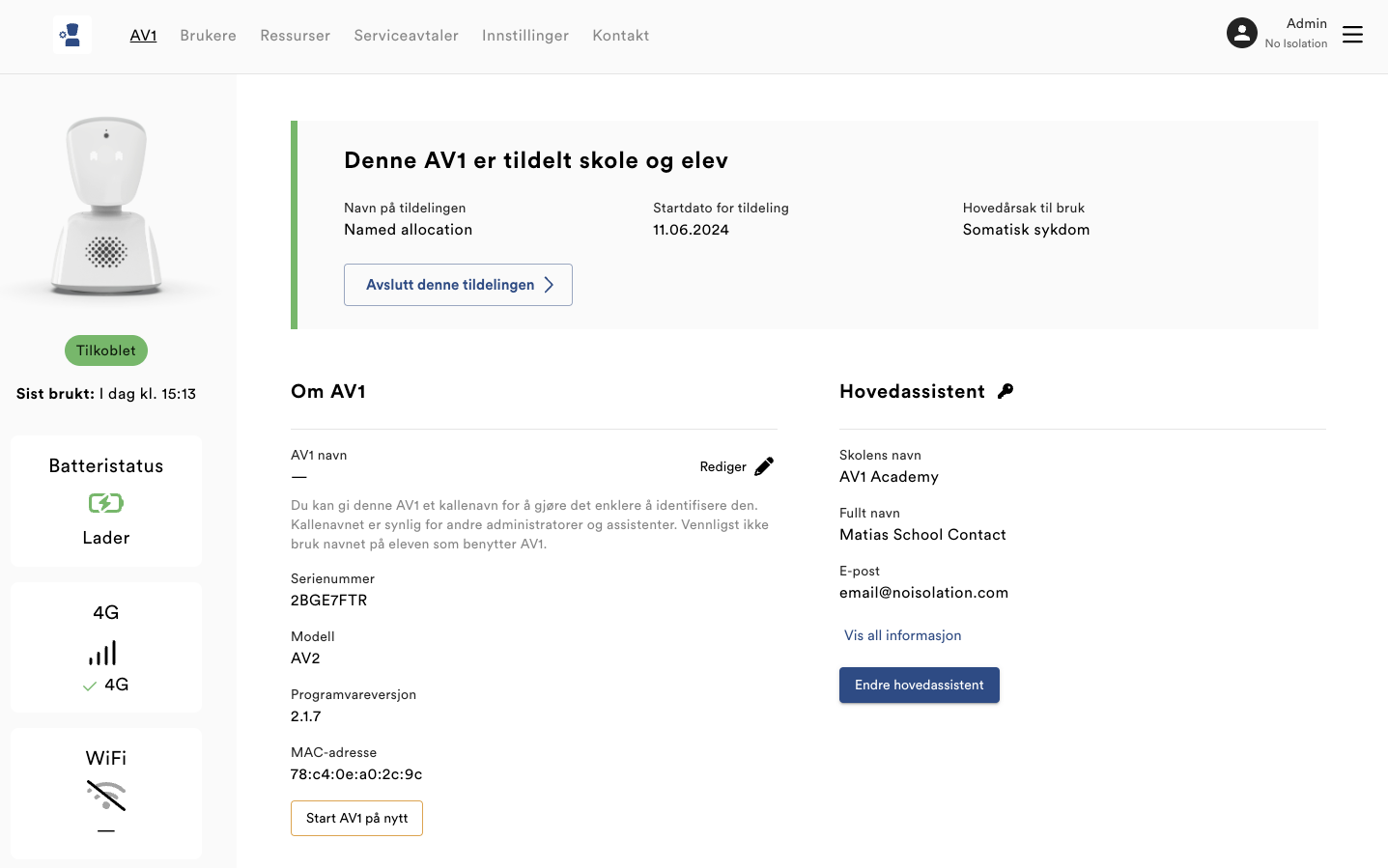Click the 4G signal bars icon
This screenshot has height=868, width=1388.
[x=102, y=653]
